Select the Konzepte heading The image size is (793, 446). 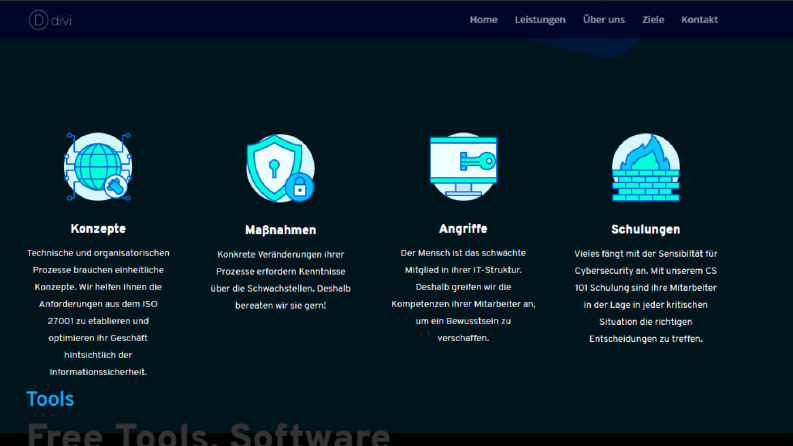pyautogui.click(x=98, y=229)
